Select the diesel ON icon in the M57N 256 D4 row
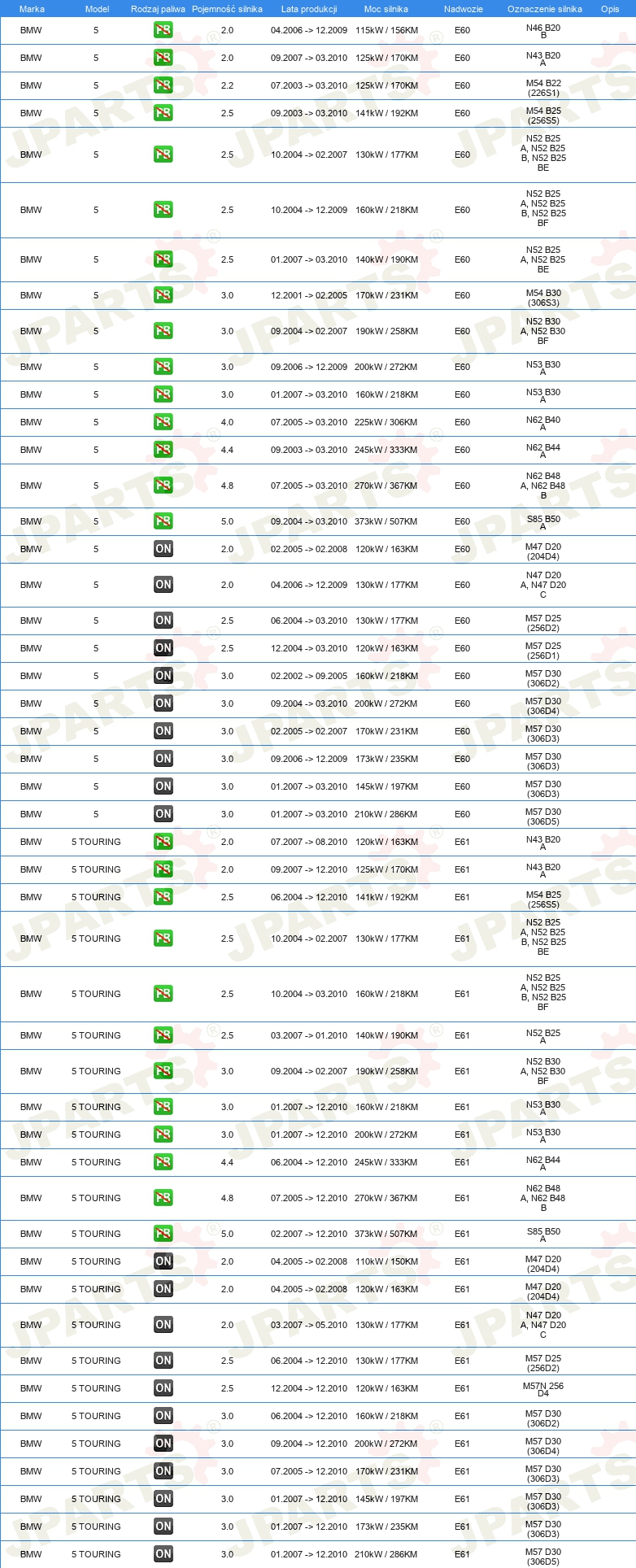This screenshot has width=636, height=1568. 163,1388
